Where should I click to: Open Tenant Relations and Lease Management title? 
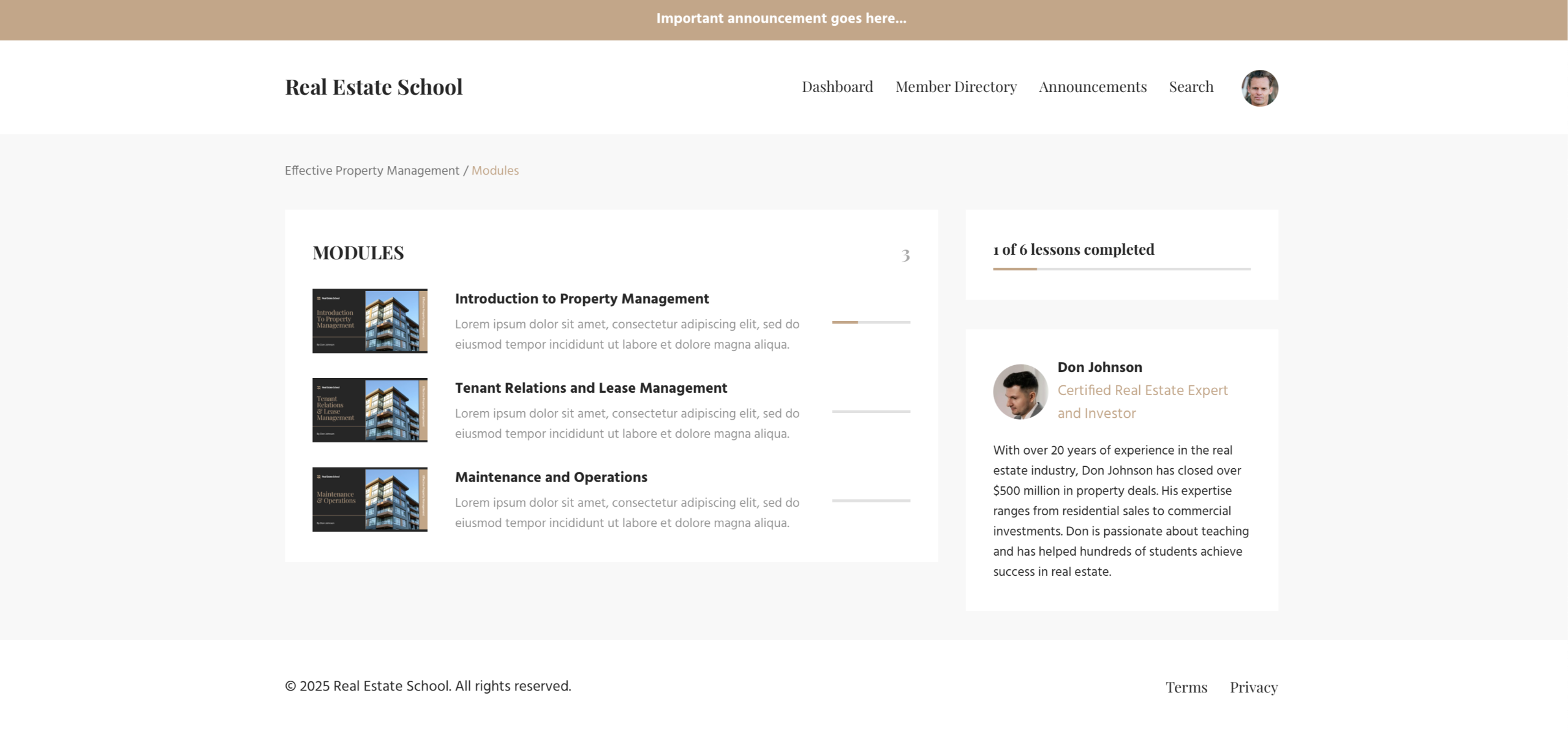pos(590,388)
